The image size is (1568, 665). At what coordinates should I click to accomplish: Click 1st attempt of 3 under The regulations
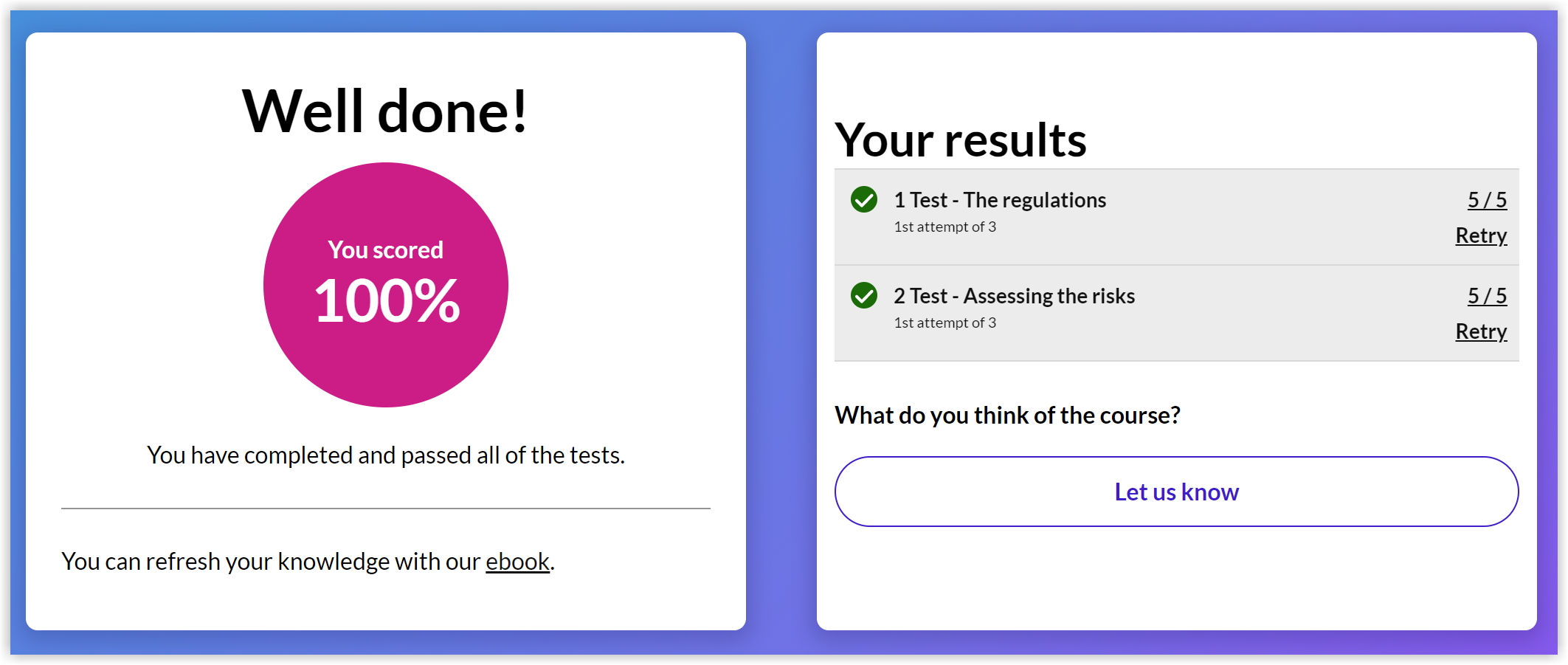point(944,227)
